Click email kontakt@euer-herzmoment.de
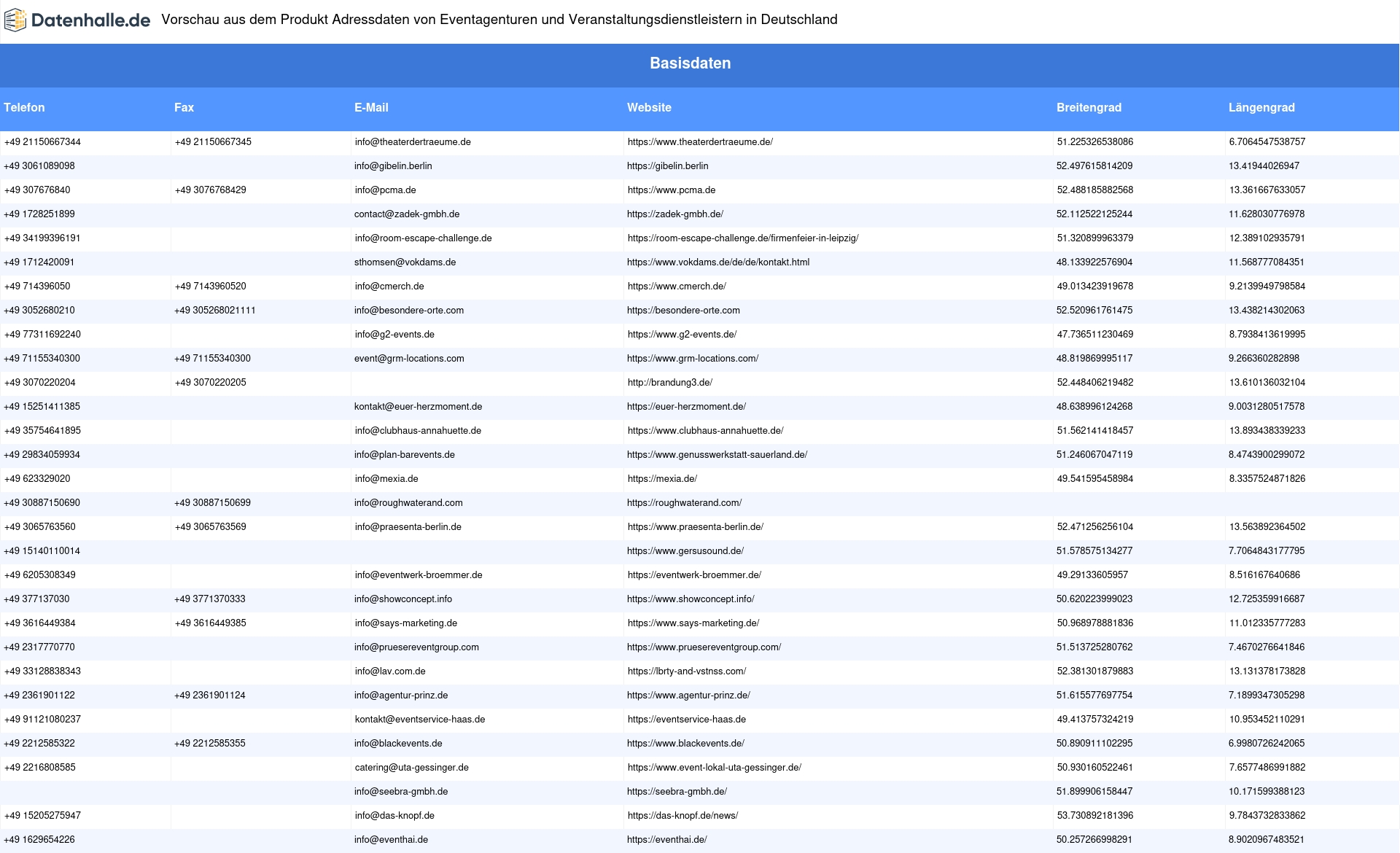This screenshot has height=853, width=1400. tap(418, 407)
